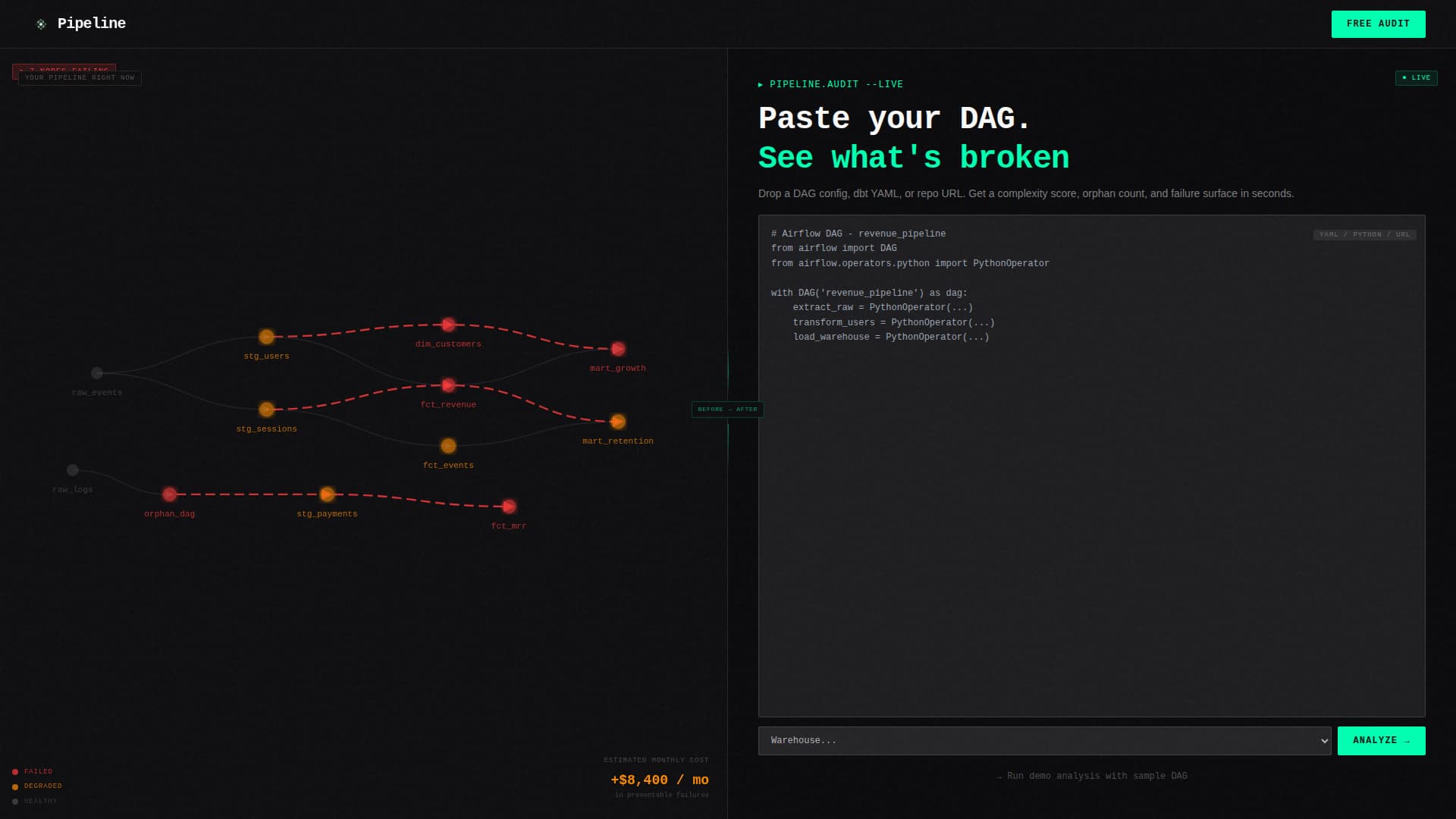Screen dimensions: 1456x819
Task: Click the +$8,400 / mo cost value
Action: click(x=660, y=780)
